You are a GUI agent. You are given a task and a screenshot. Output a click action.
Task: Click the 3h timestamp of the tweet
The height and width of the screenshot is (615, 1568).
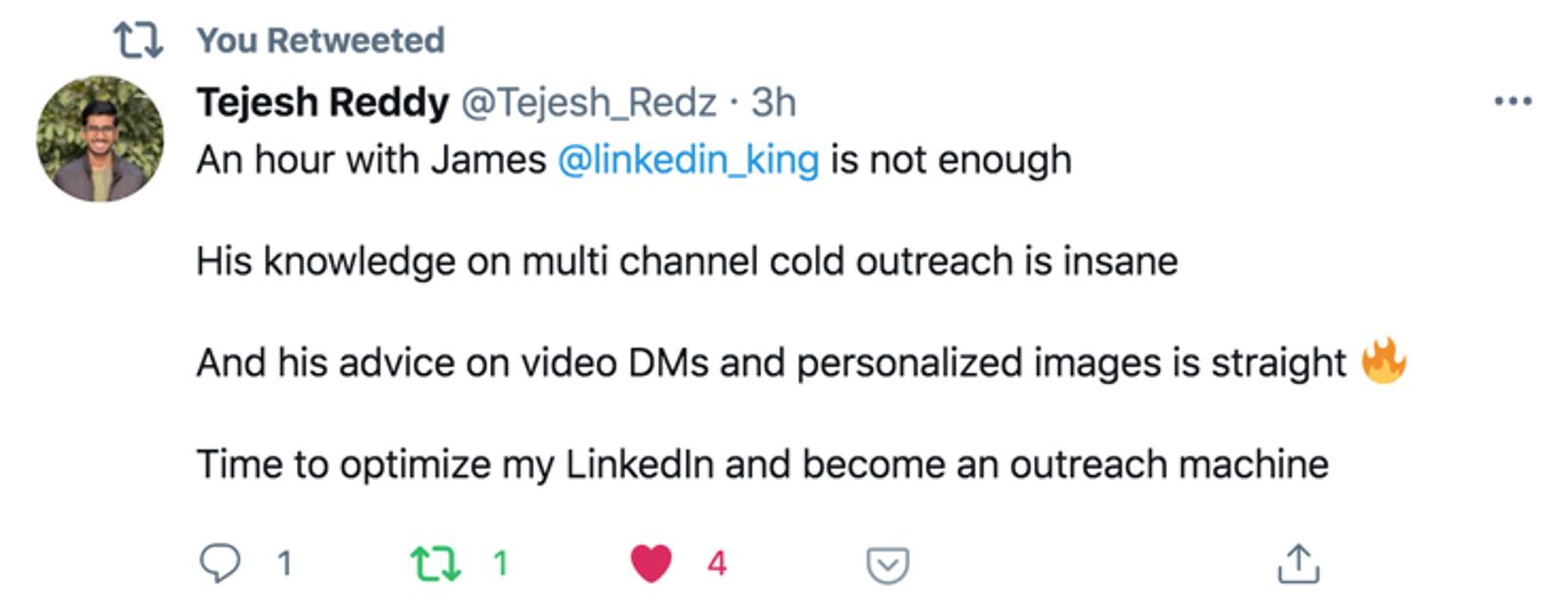pos(773,102)
